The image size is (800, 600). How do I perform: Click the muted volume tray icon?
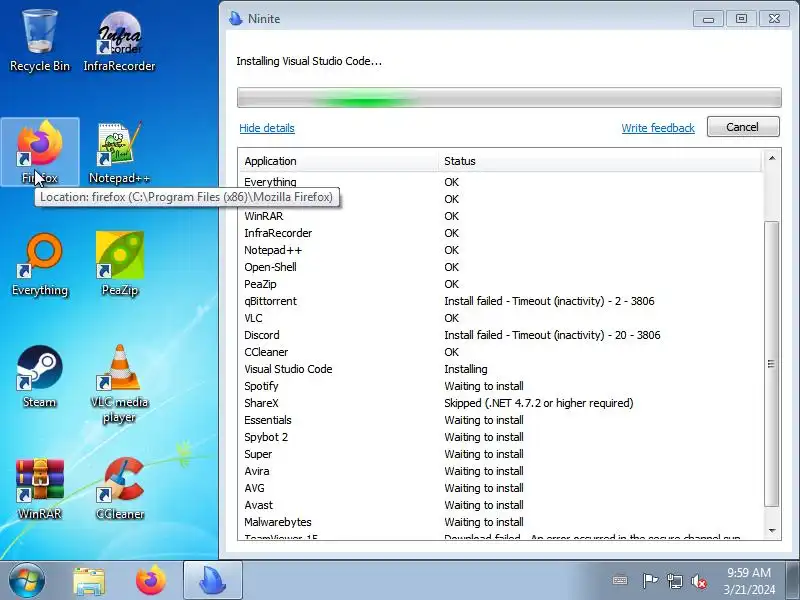click(x=698, y=581)
